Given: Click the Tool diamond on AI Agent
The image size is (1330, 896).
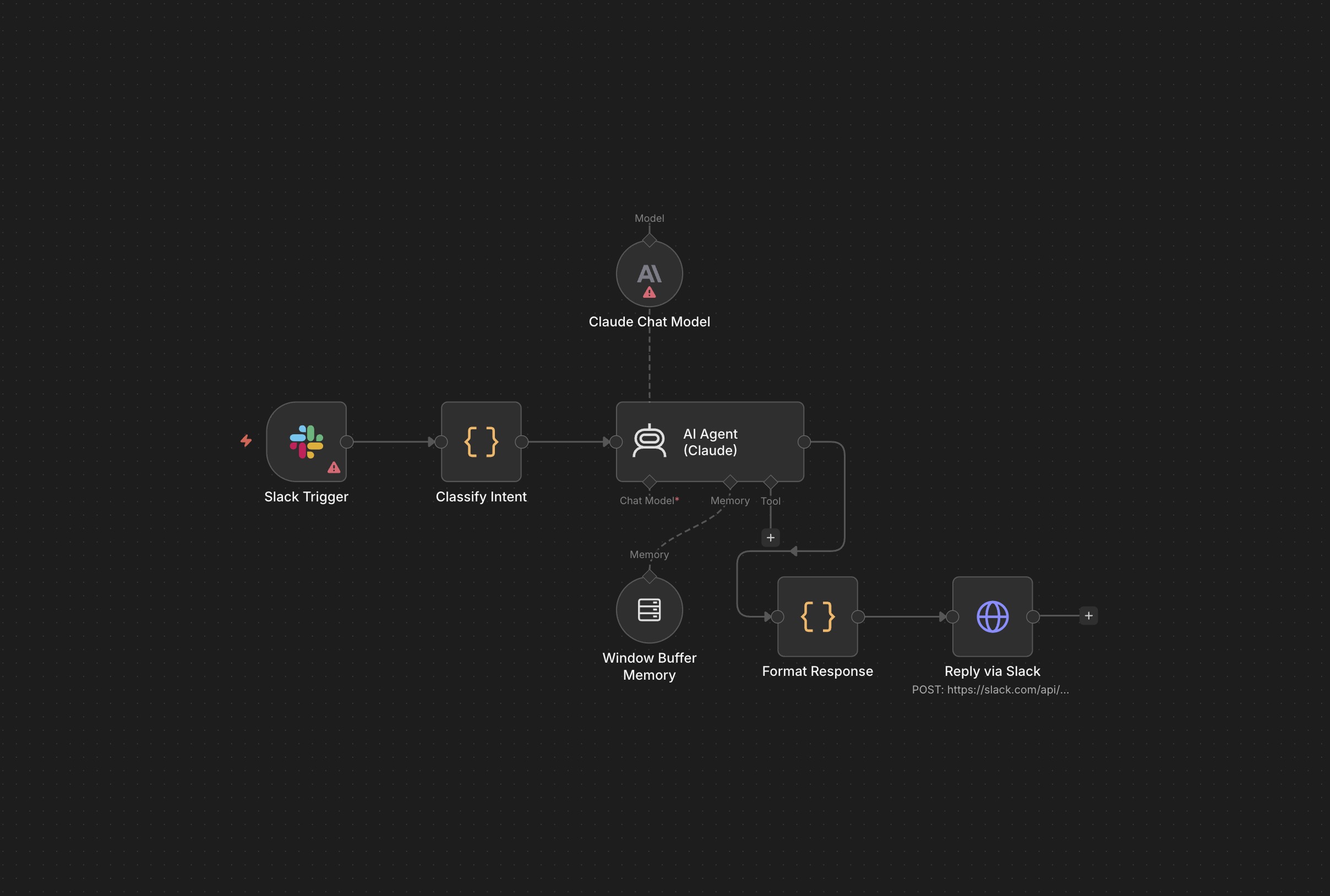Looking at the screenshot, I should (771, 482).
